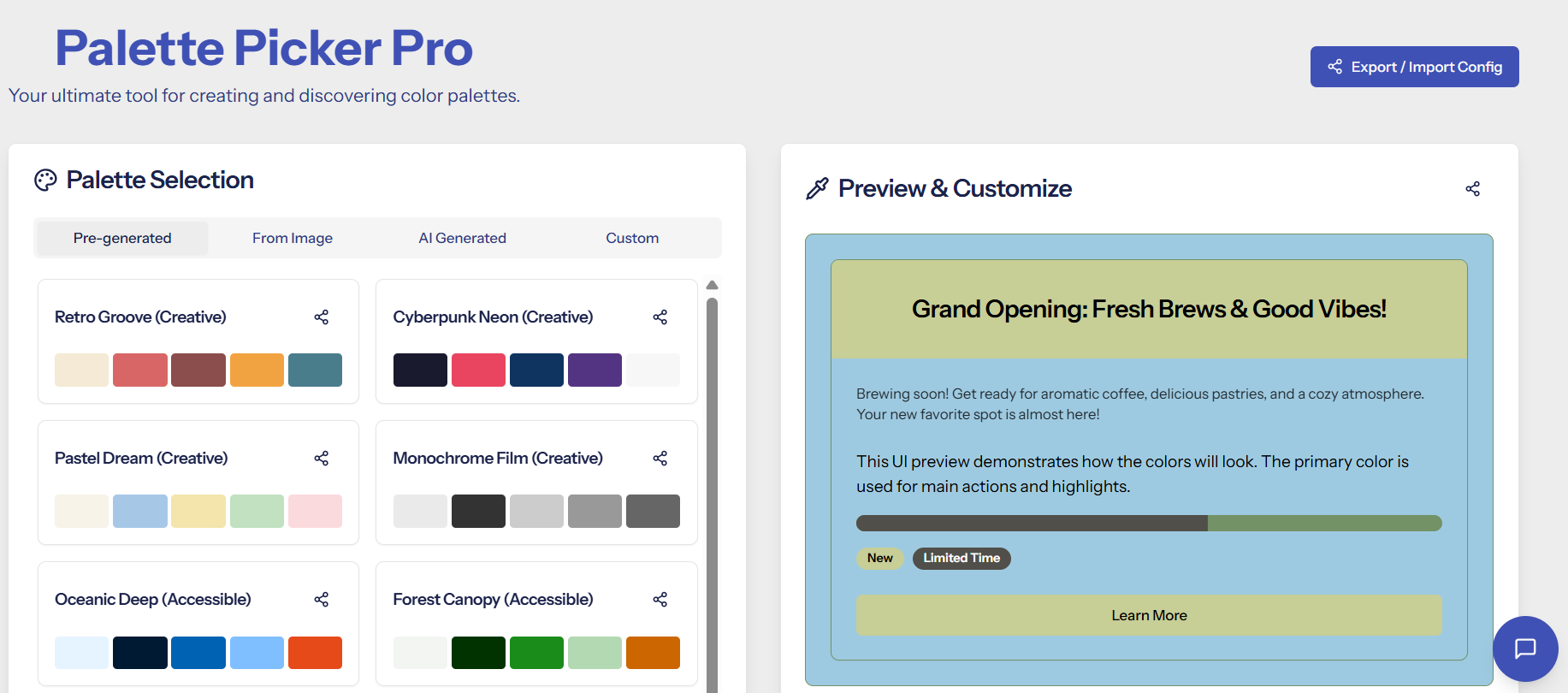The height and width of the screenshot is (693, 1568).
Task: Pick Monochrome Film charcoal swatch
Action: [478, 511]
